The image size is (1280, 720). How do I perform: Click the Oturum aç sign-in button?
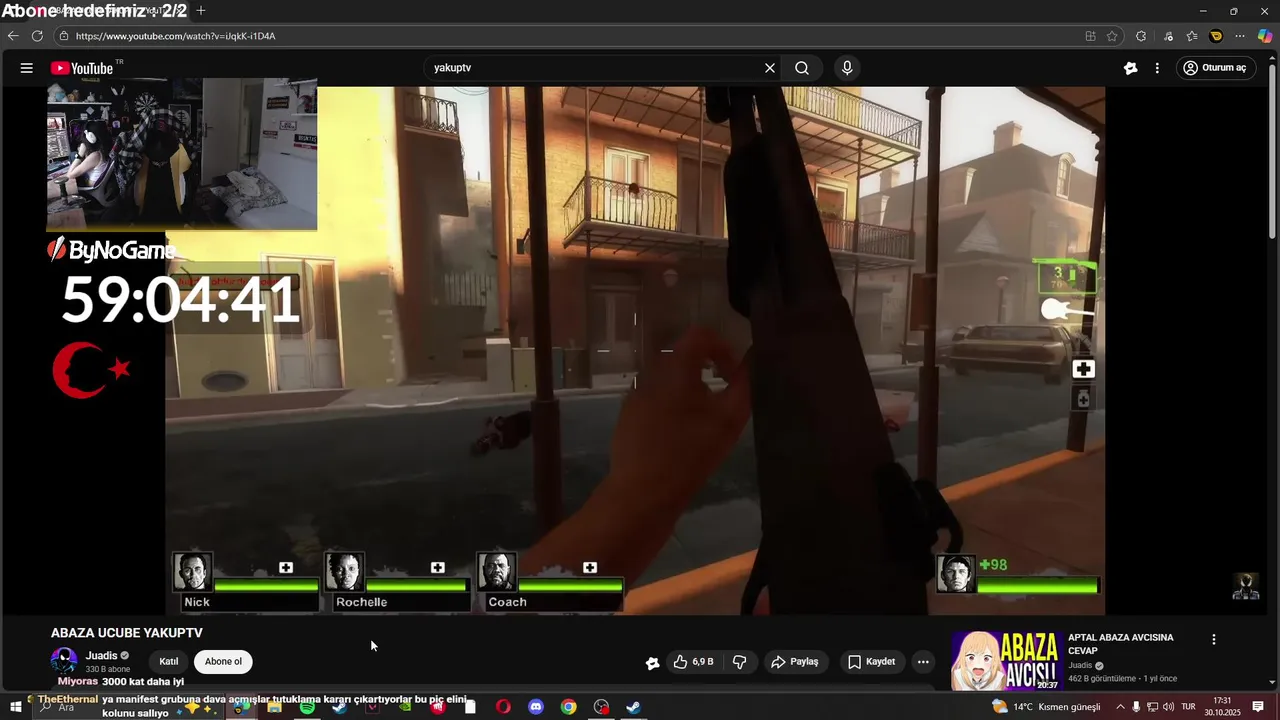(x=1214, y=68)
